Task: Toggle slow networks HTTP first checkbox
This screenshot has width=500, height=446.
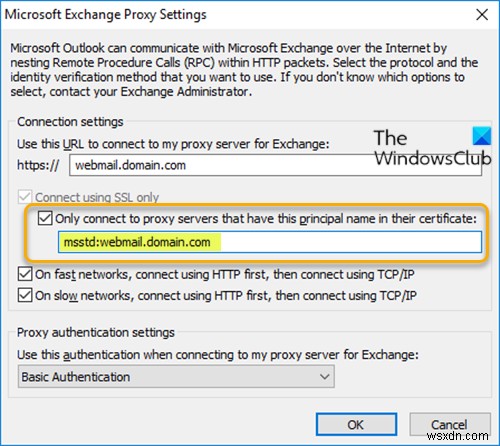Action: point(25,295)
